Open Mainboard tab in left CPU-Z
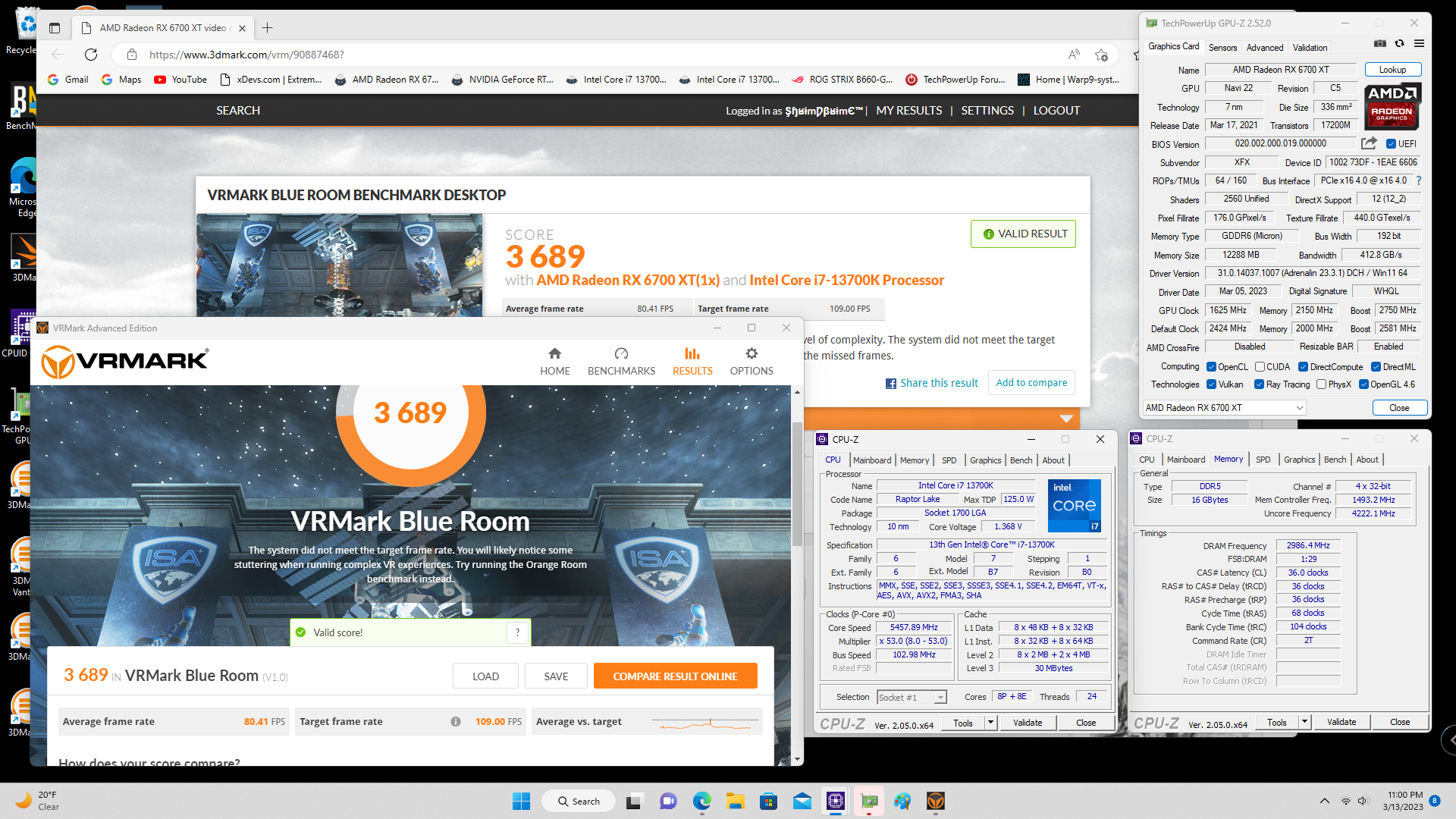 pyautogui.click(x=872, y=460)
